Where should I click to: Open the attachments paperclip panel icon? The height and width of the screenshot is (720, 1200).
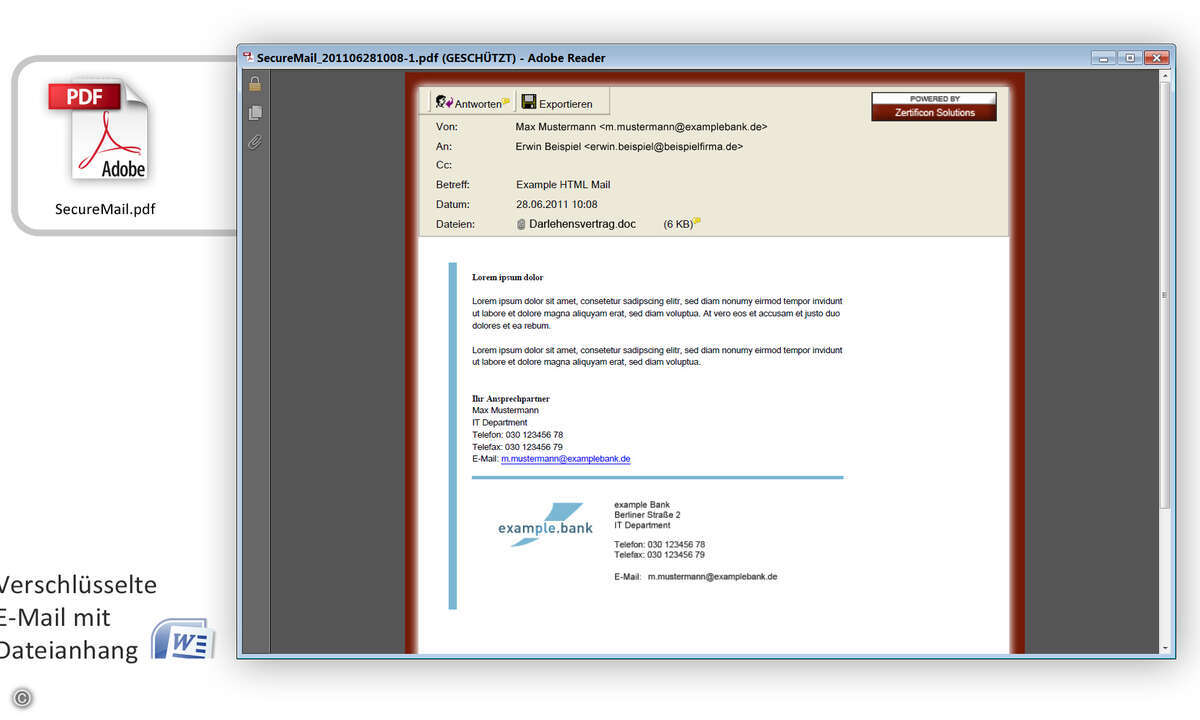255,142
